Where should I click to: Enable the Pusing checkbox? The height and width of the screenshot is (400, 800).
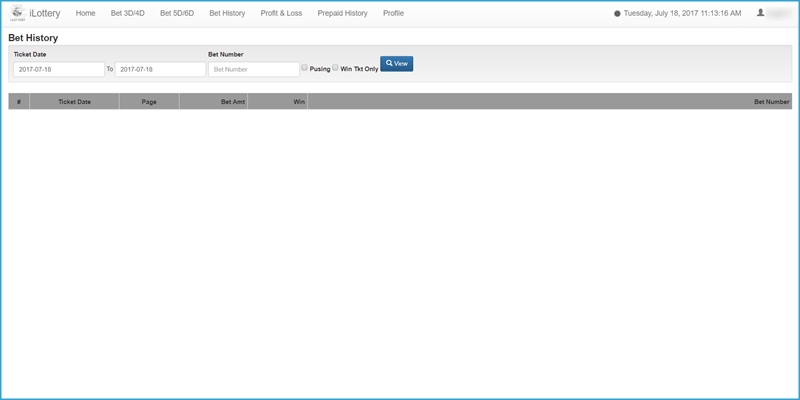click(x=305, y=68)
